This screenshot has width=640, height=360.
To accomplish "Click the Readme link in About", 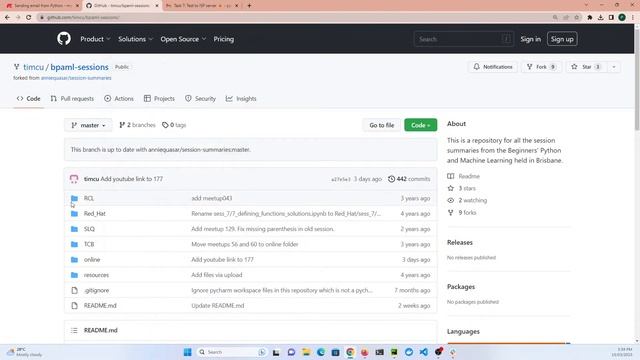I will [464, 176].
